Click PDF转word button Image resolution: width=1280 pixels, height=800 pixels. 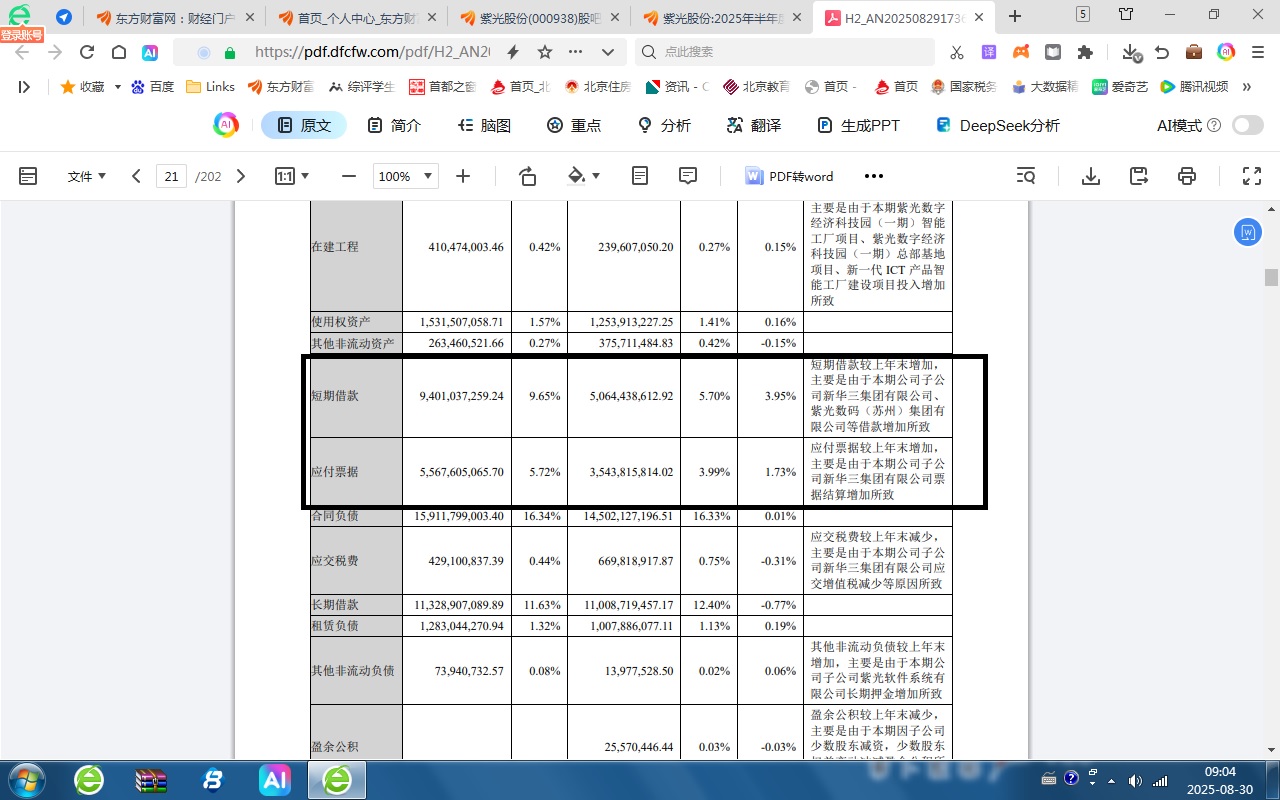789,176
